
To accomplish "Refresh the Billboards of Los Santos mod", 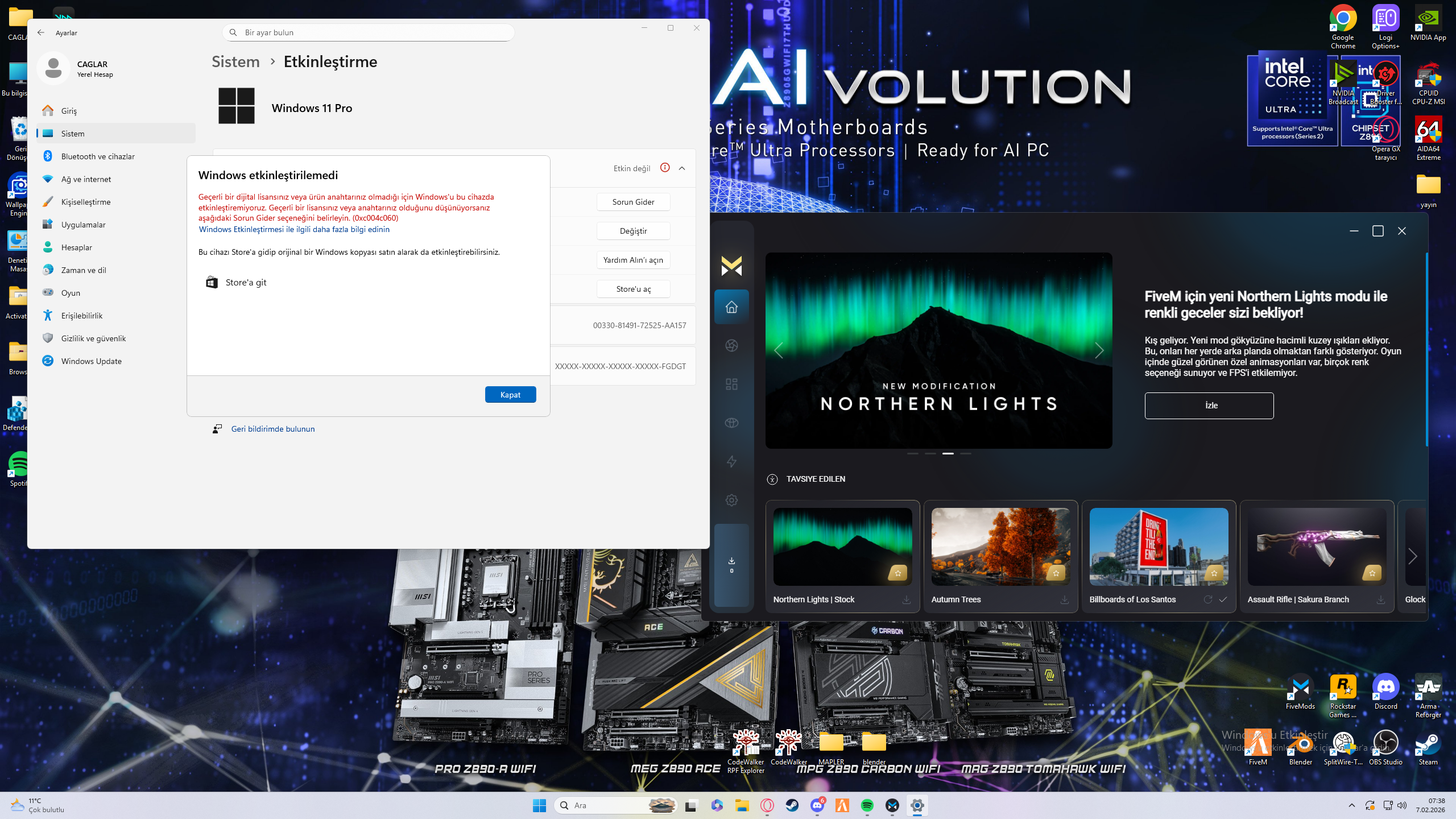I will coord(1208,599).
